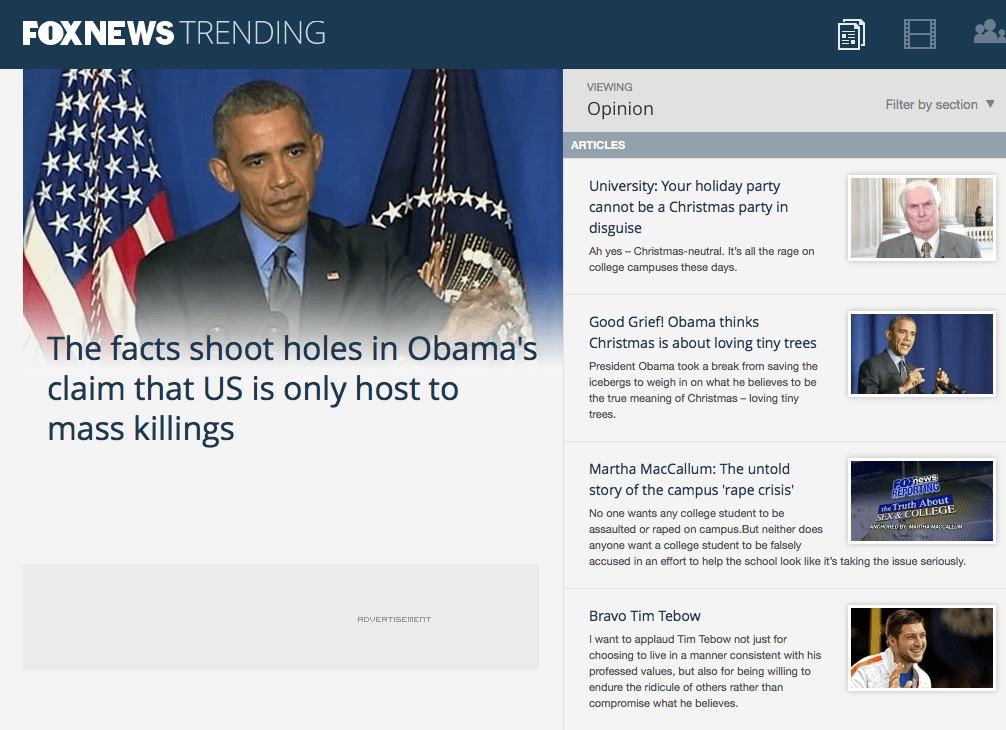
Task: Click the advertisement placeholder area
Action: tap(280, 618)
